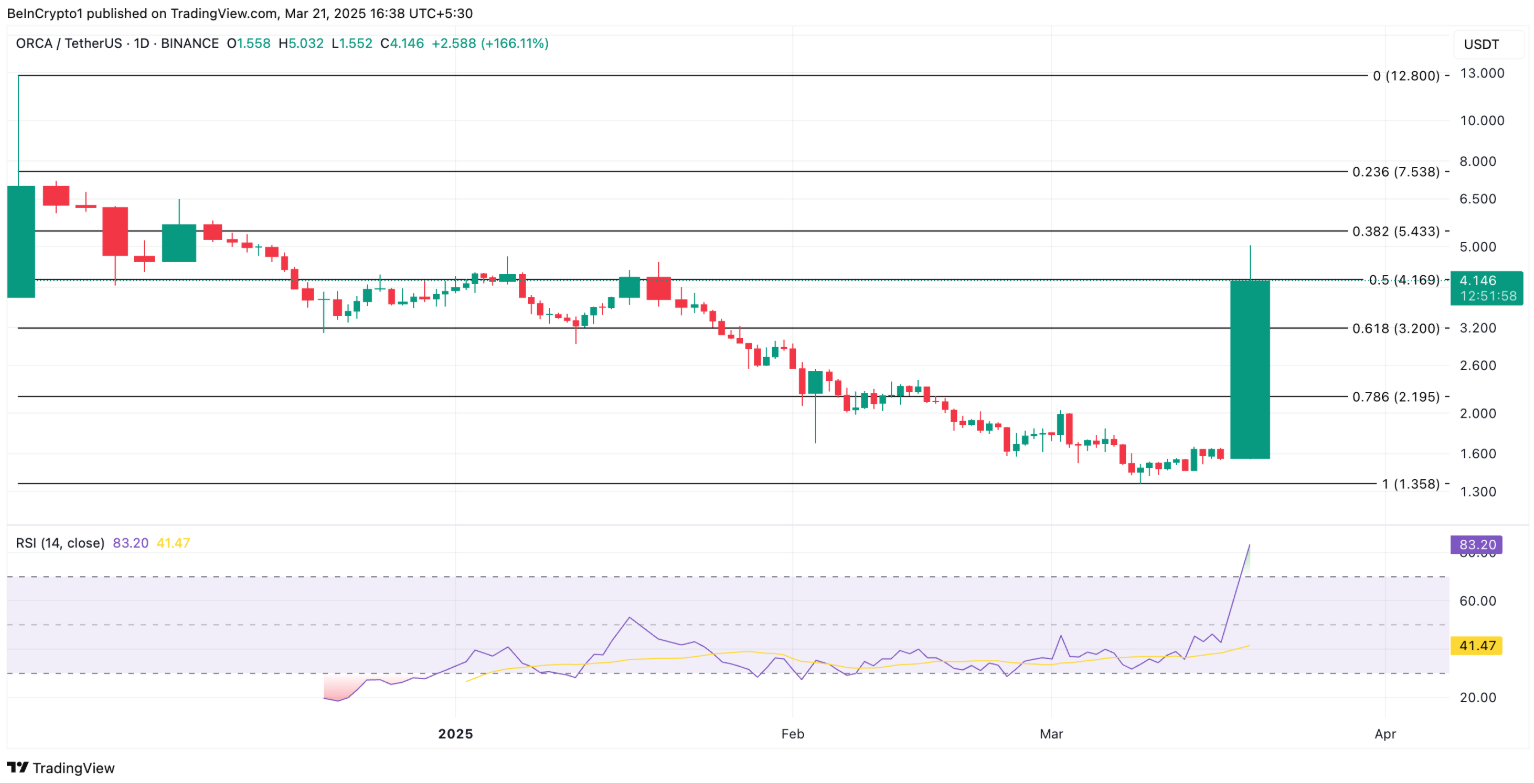
Task: Click the 60.00 RSI axis label
Action: click(x=1478, y=601)
